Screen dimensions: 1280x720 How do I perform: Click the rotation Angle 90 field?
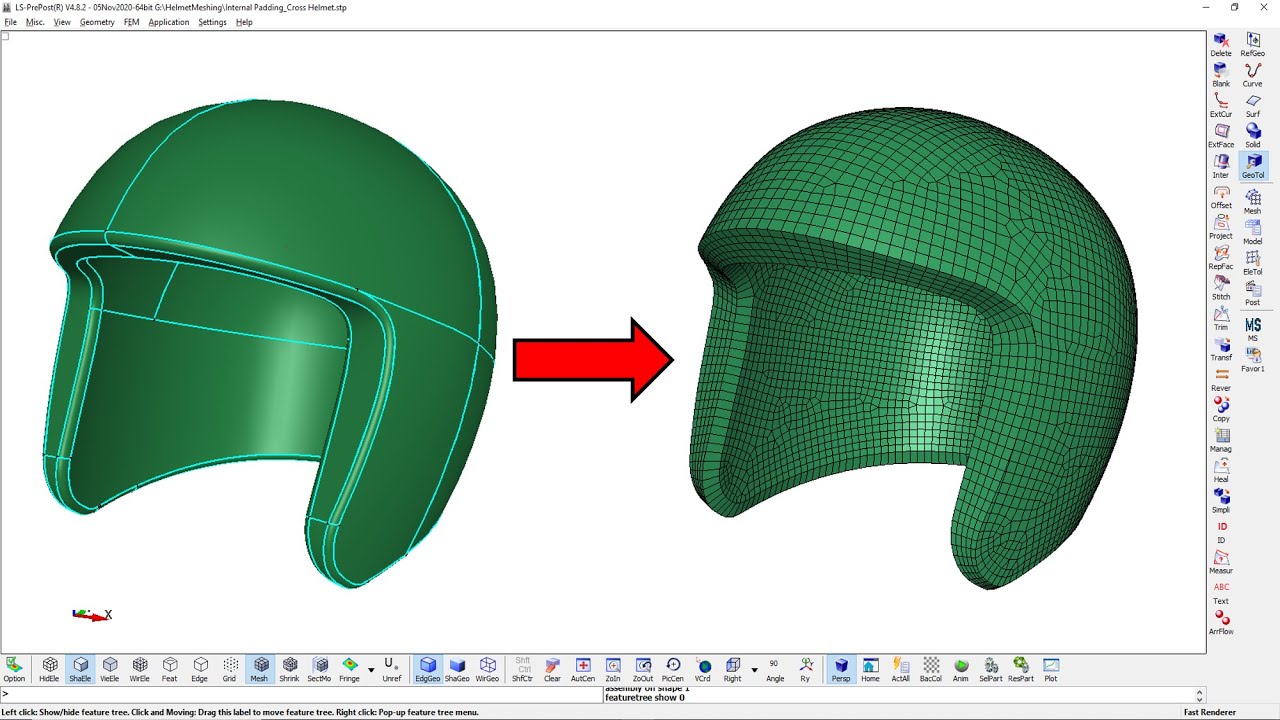click(x=775, y=669)
